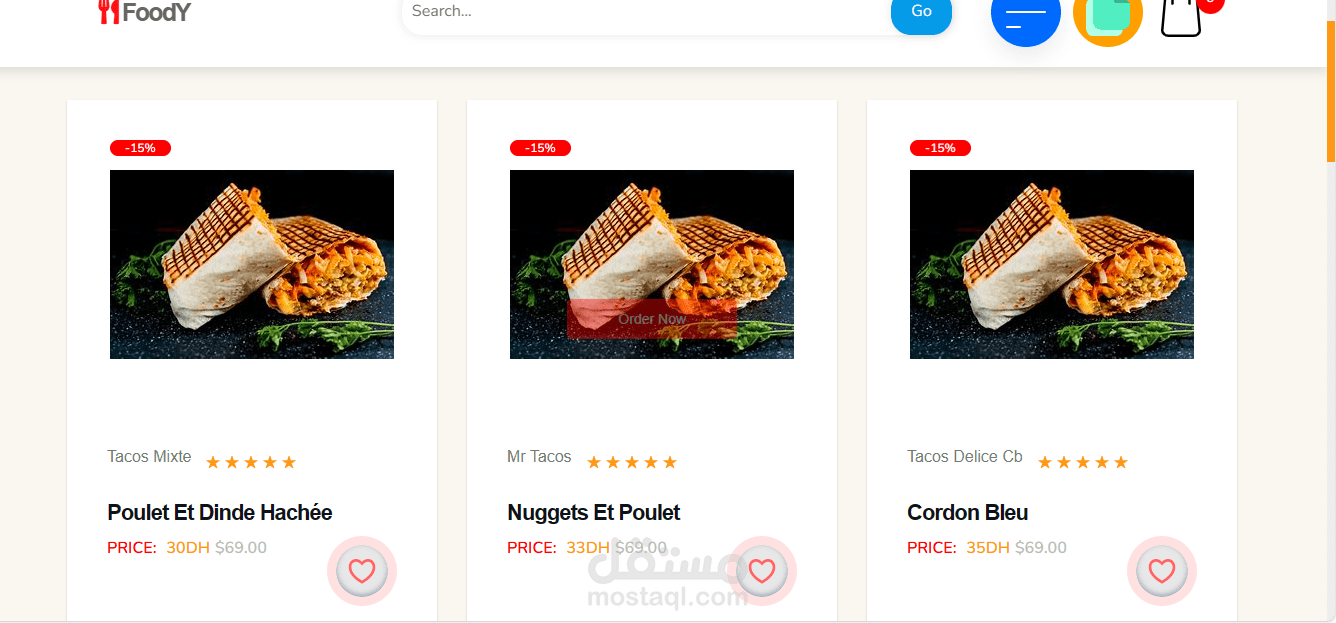1336x623 pixels.
Task: Favorite Poulet Et Dinde Hachée with heart
Action: pyautogui.click(x=362, y=571)
